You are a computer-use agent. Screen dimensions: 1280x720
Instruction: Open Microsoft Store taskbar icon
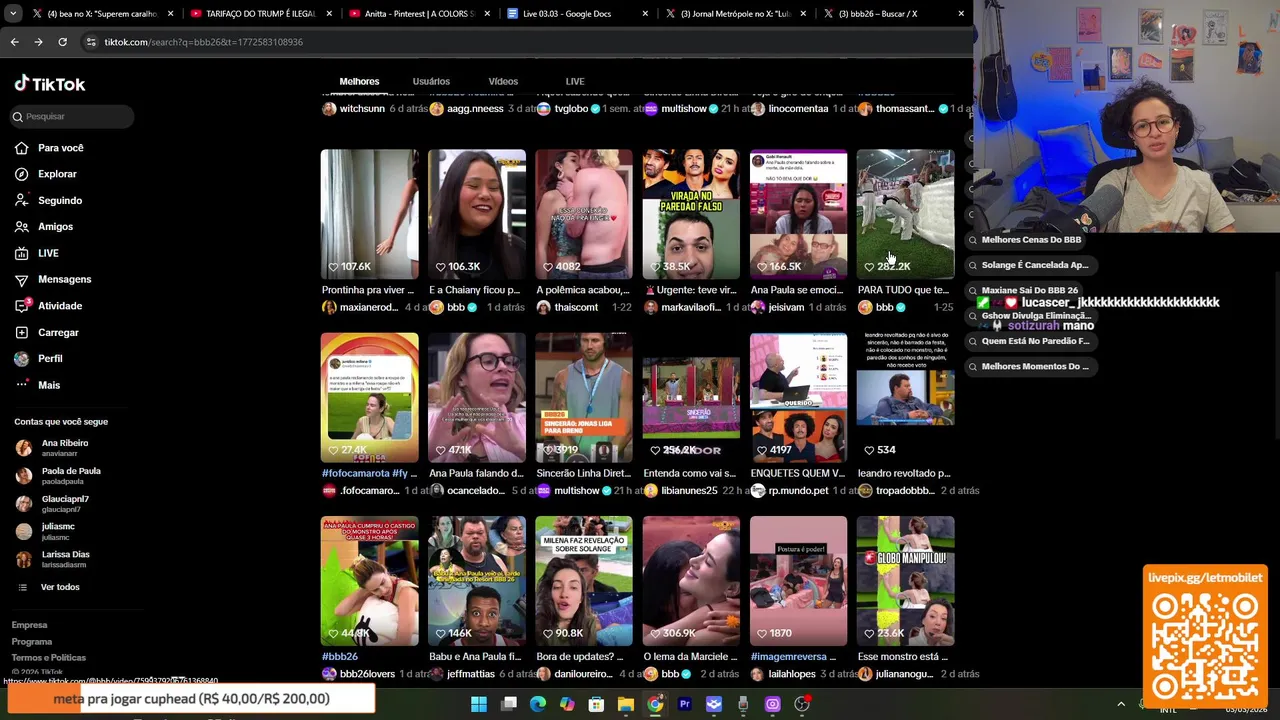click(596, 704)
